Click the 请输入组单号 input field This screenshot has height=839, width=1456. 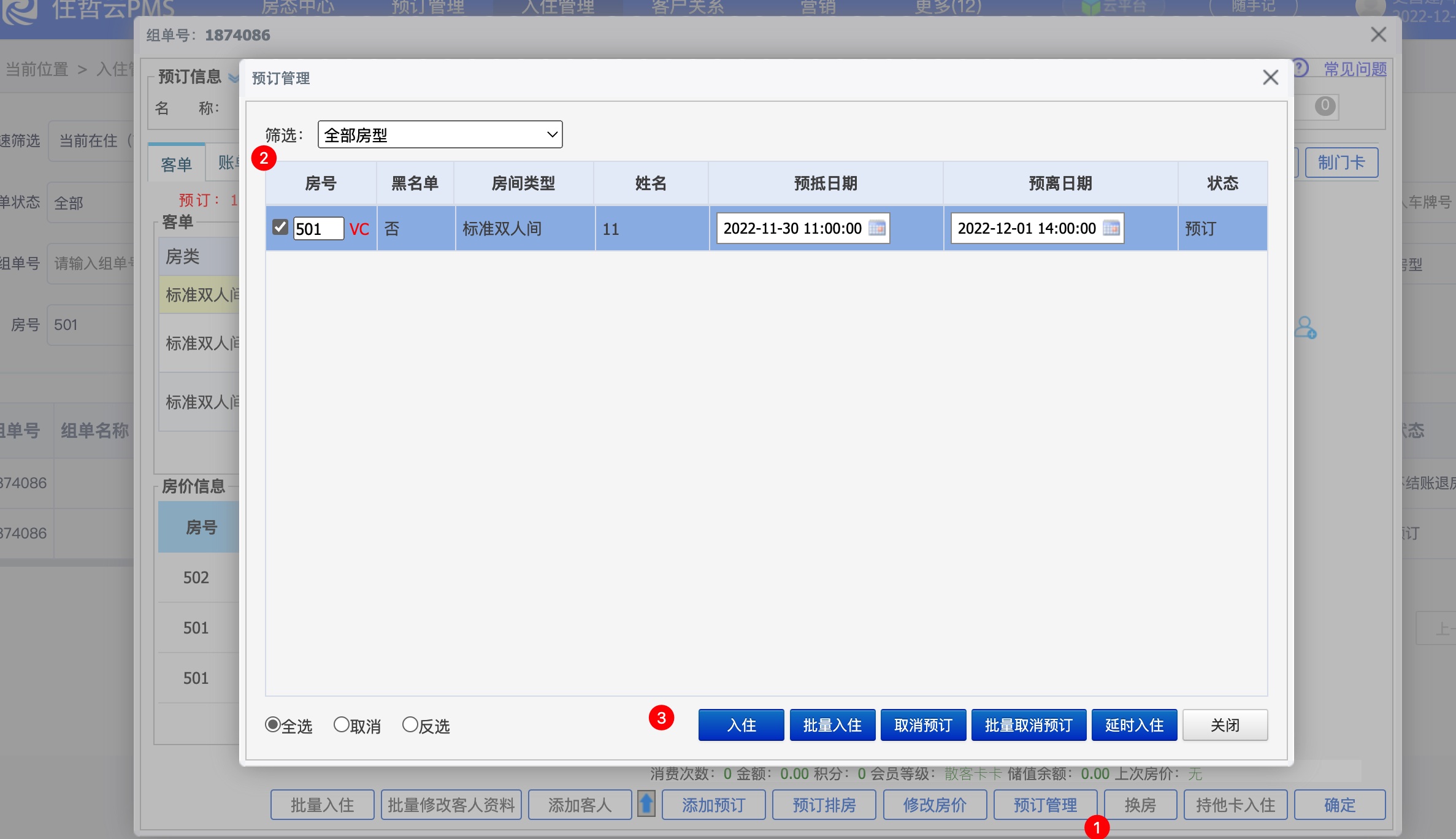[92, 264]
